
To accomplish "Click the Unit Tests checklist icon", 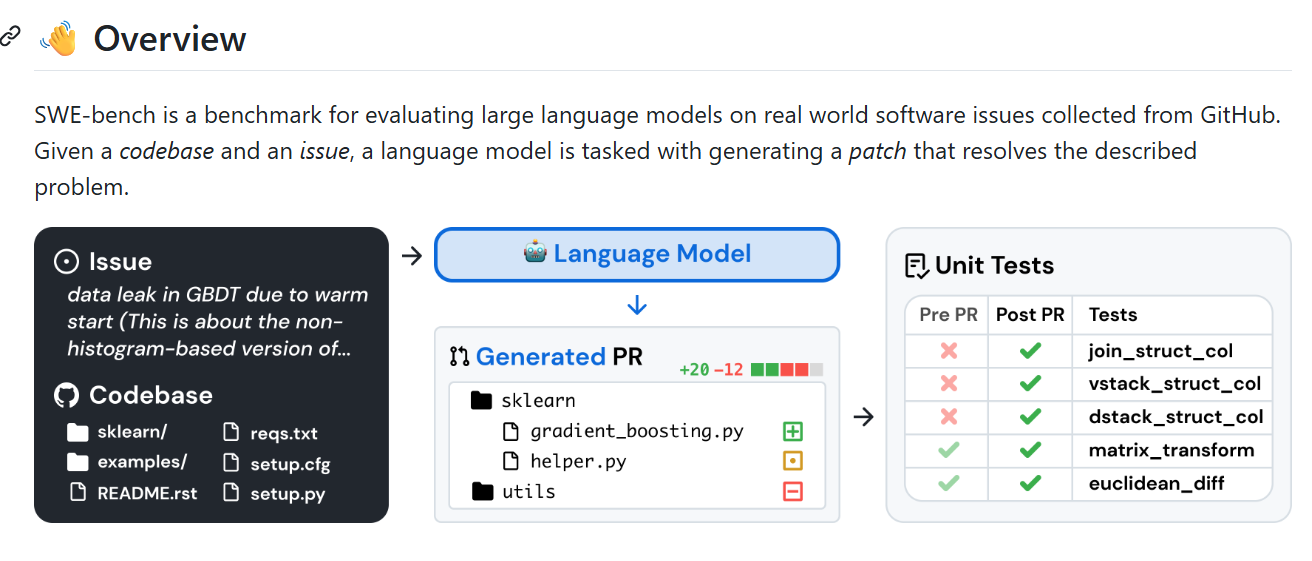I will [x=917, y=266].
